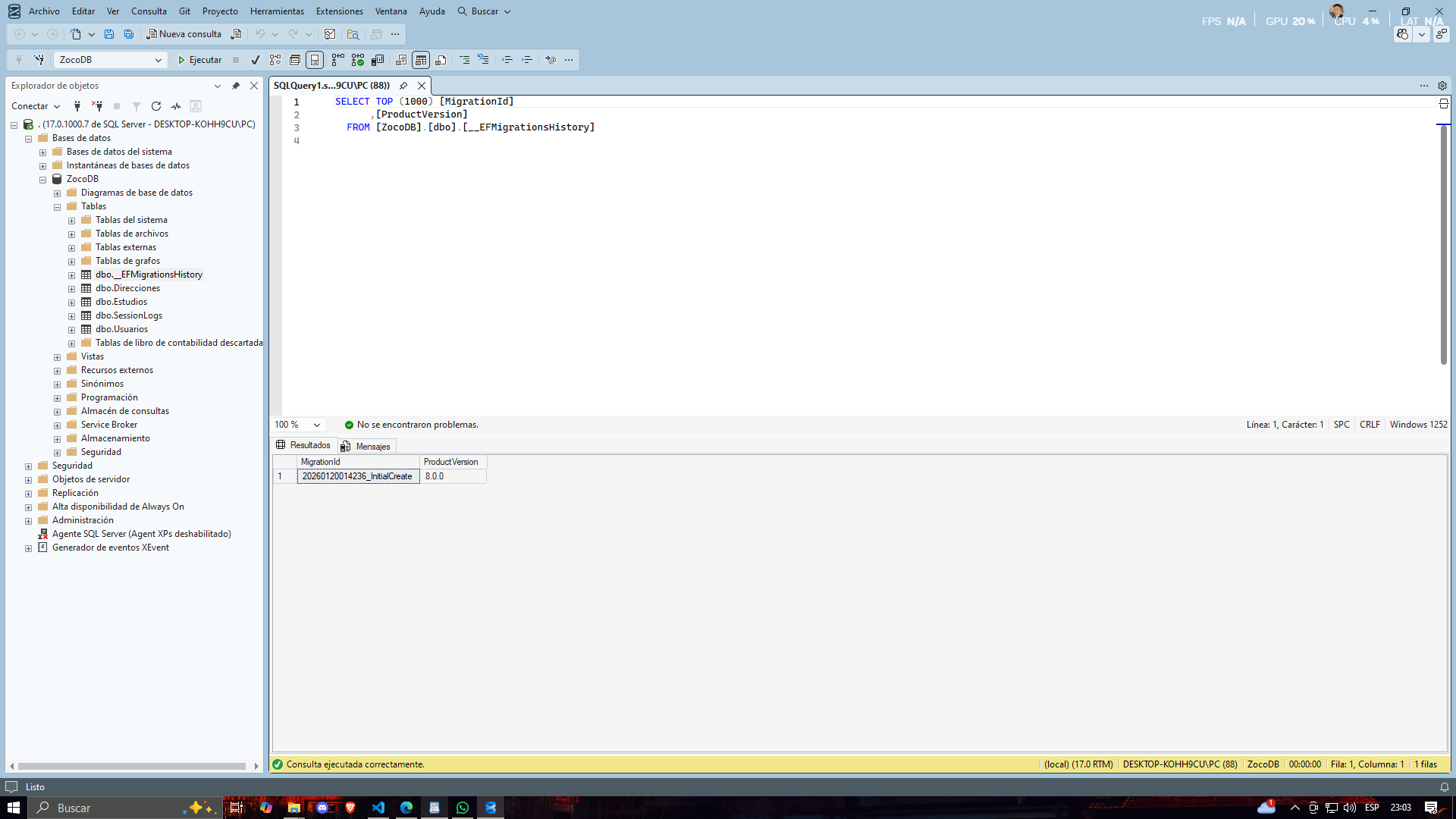Screen dimensions: 1456x819
Task: Open the Activity Monitor from Object Explorer
Action: pos(176,106)
